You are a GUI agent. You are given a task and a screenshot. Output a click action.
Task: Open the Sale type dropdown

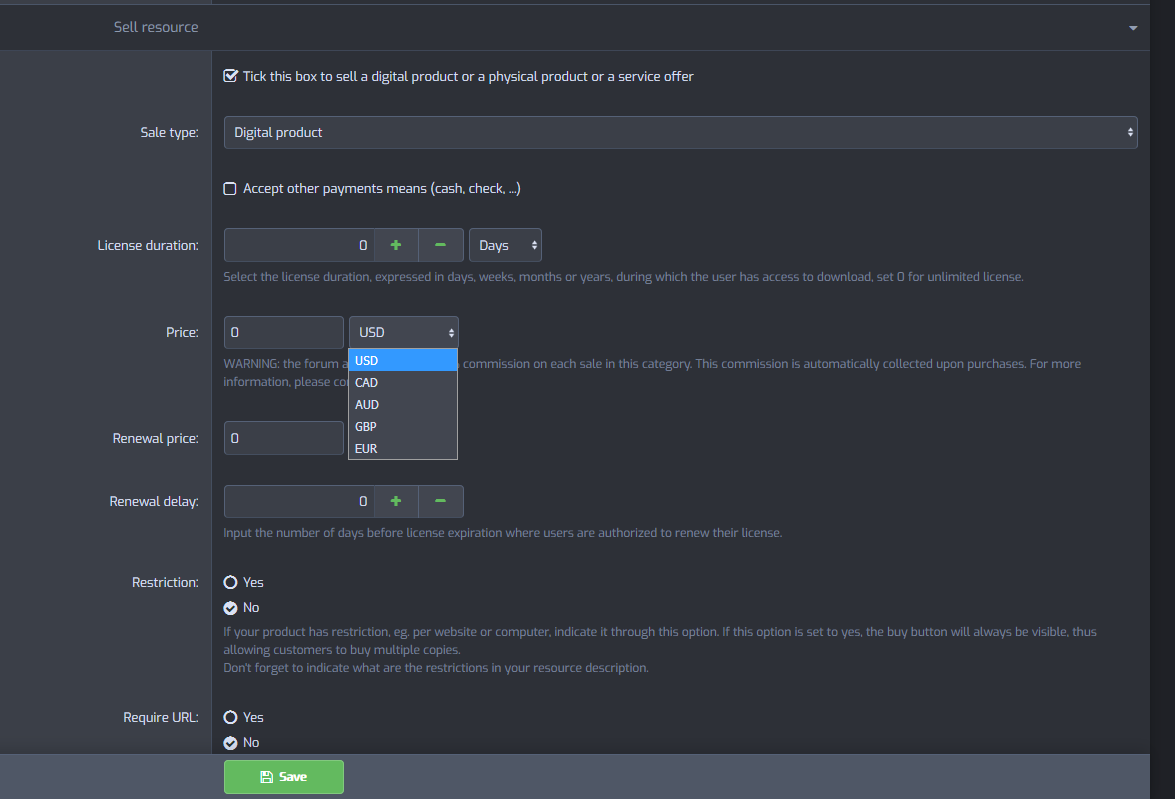tap(680, 132)
